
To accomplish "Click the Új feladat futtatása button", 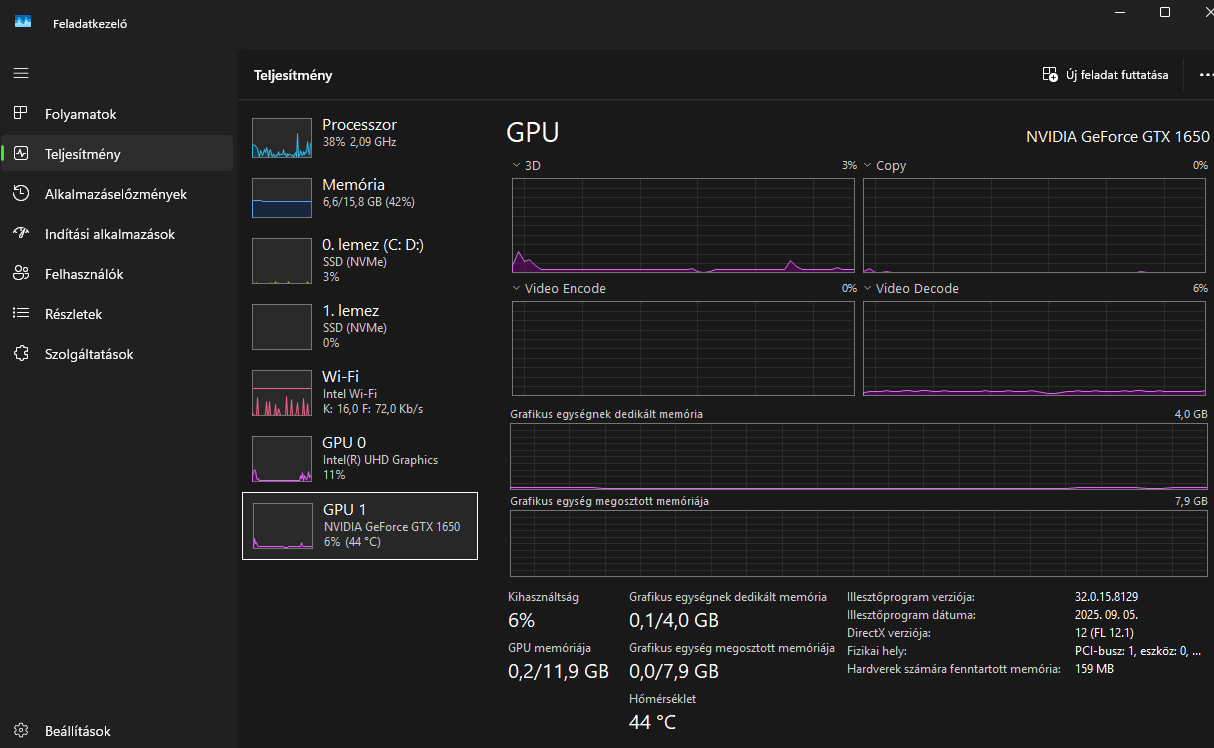I will tap(1105, 75).
